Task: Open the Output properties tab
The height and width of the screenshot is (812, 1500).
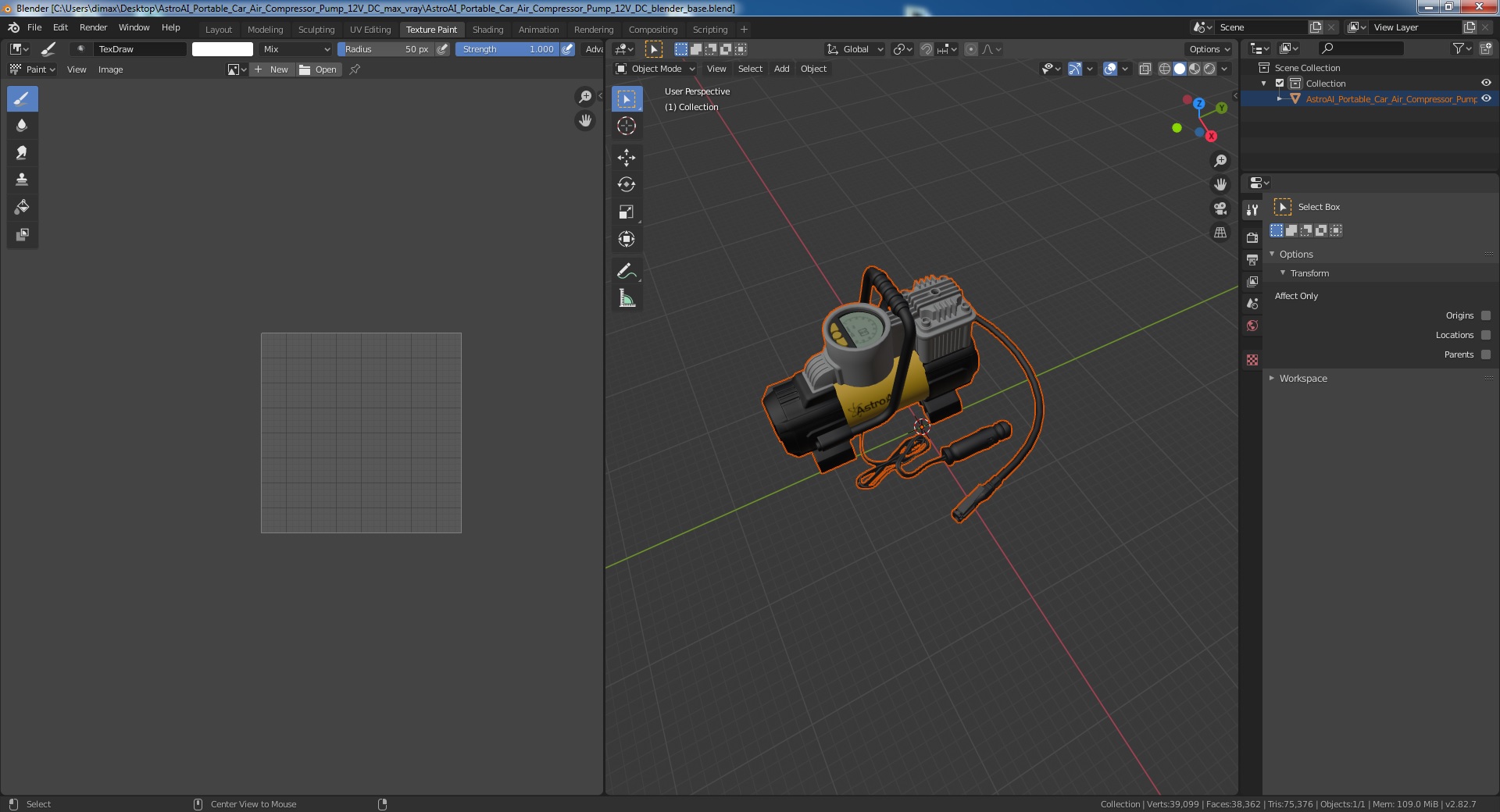Action: pyautogui.click(x=1252, y=259)
